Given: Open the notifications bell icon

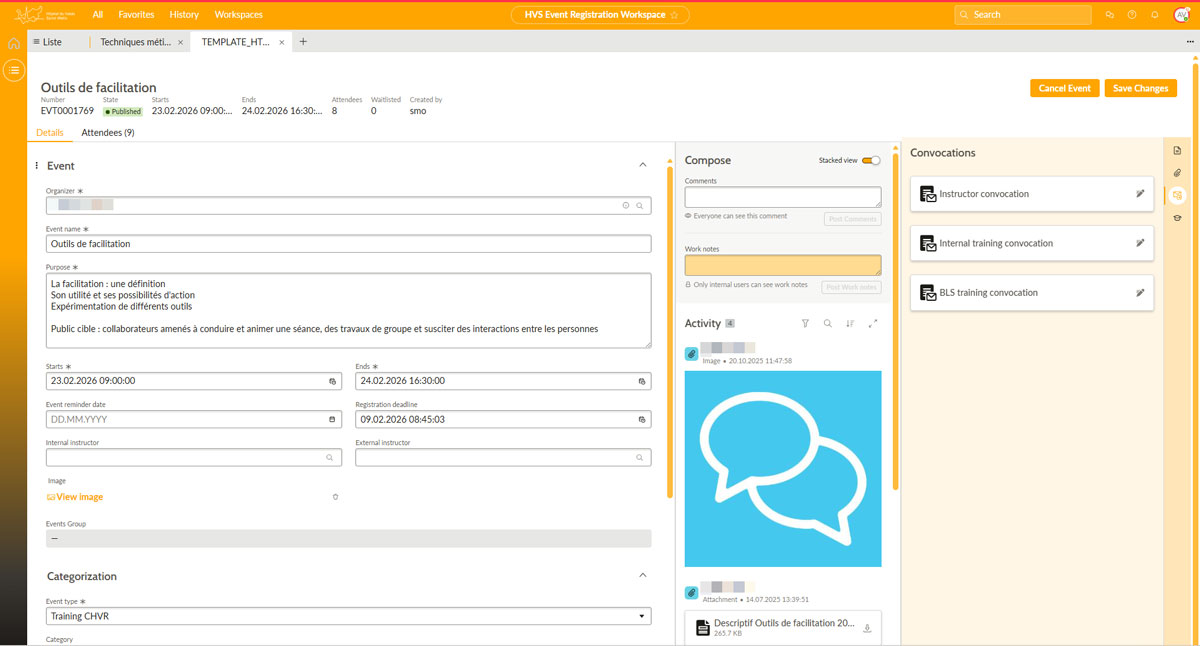Looking at the screenshot, I should pos(1154,15).
